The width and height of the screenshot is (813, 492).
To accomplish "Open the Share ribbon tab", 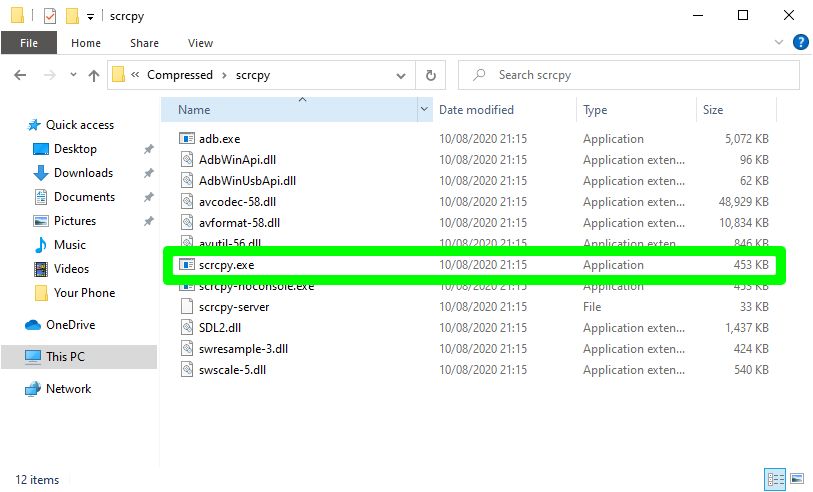I will coord(144,43).
